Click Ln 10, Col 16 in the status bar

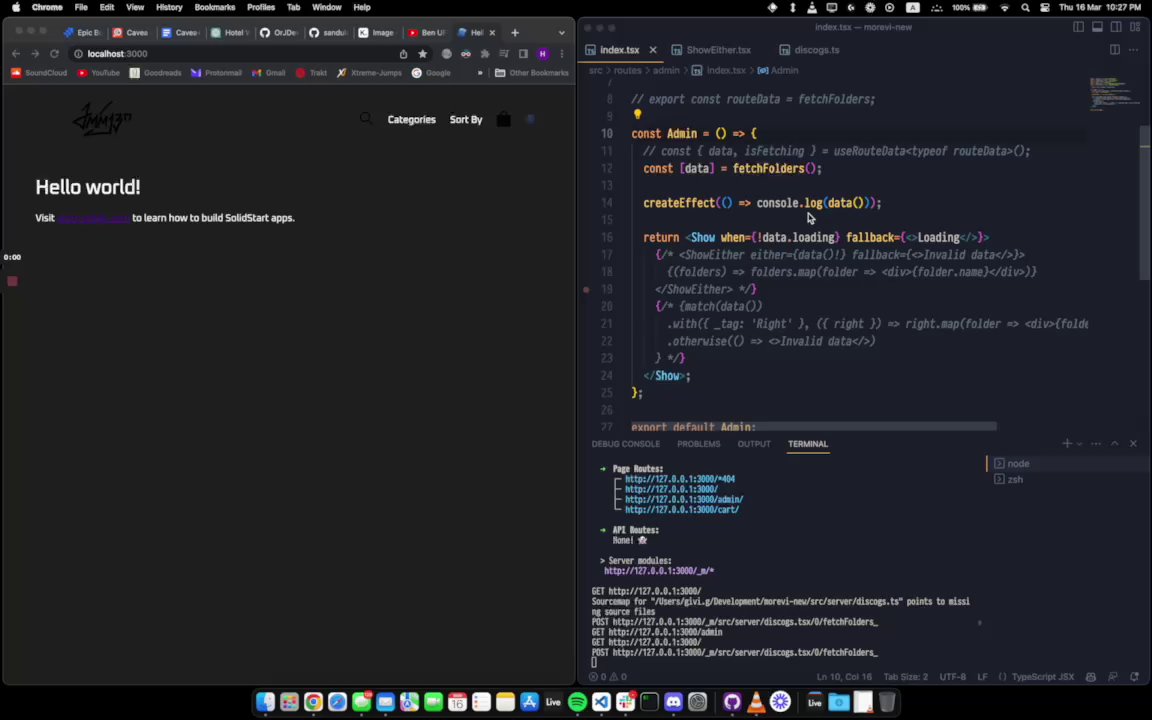pyautogui.click(x=844, y=677)
